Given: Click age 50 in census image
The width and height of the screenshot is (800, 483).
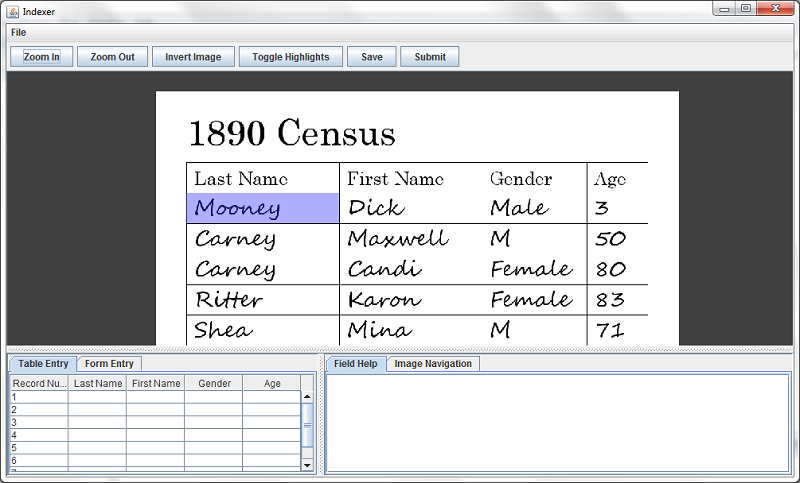Looking at the screenshot, I should pyautogui.click(x=611, y=239).
